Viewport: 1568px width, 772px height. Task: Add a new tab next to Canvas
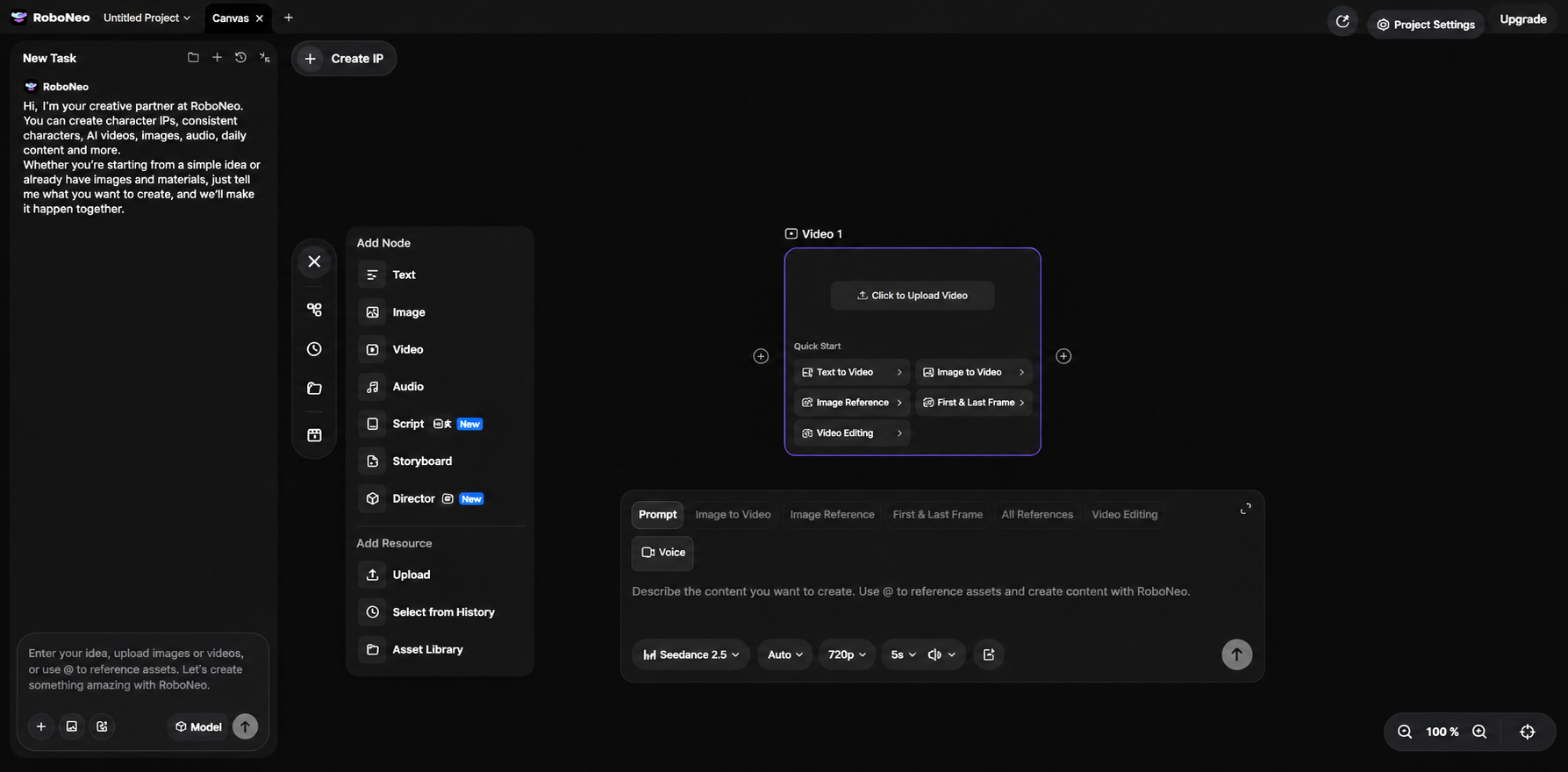tap(289, 18)
